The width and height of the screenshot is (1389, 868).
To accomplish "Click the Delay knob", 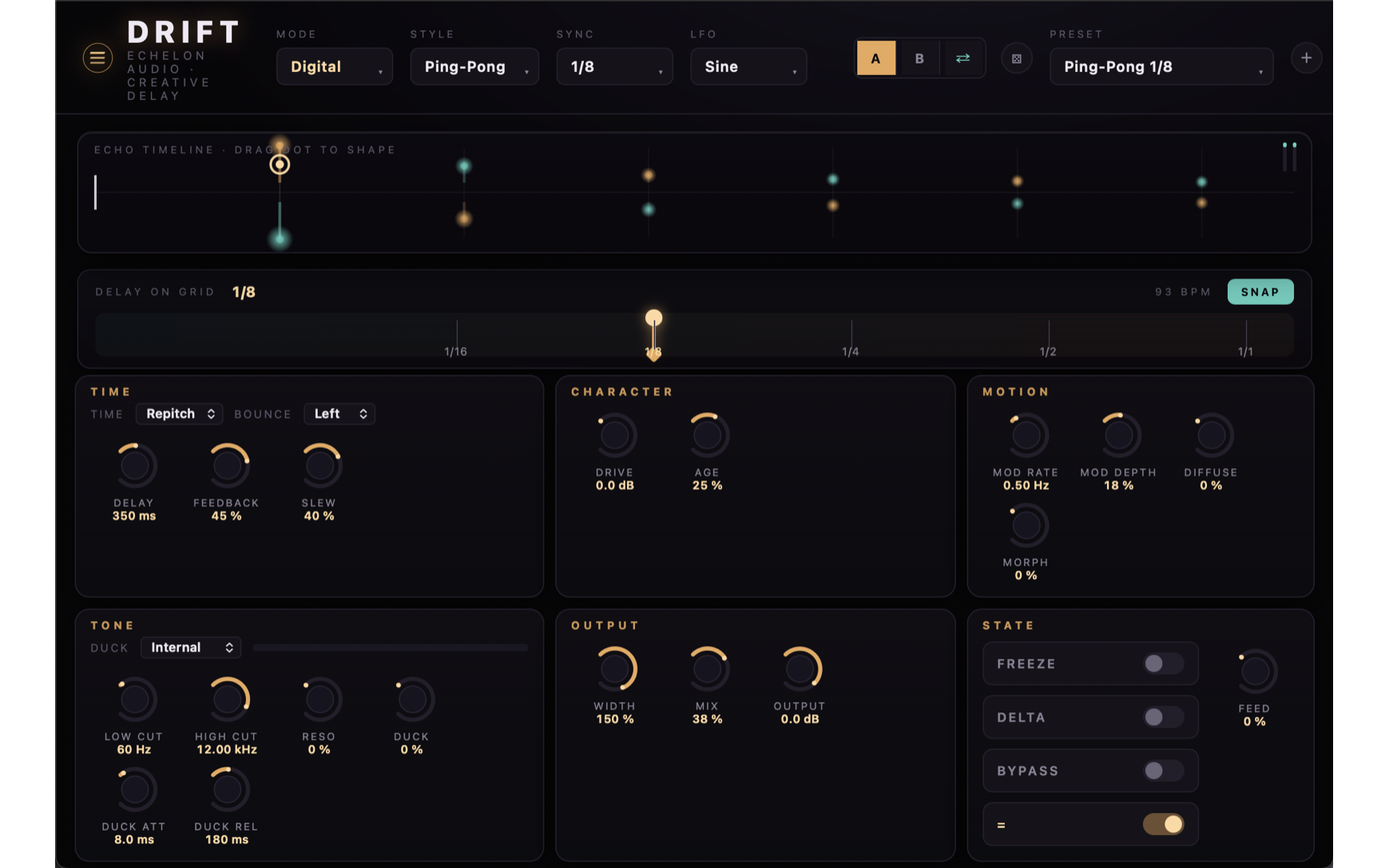I will [134, 466].
